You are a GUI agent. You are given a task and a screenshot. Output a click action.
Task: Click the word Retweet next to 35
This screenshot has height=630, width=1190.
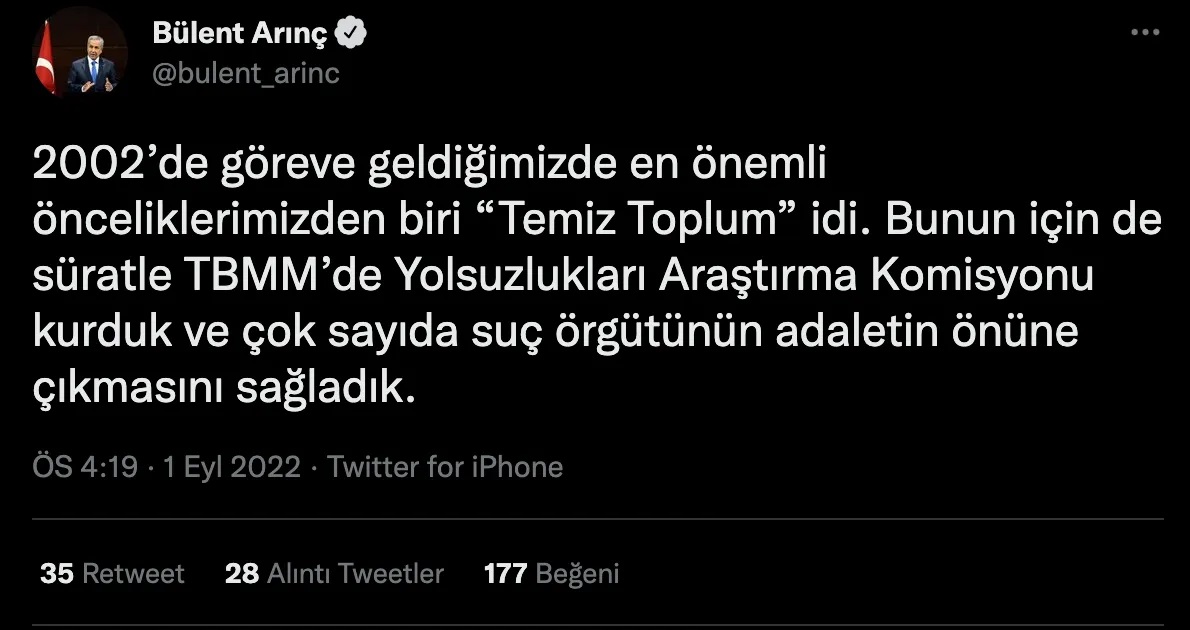click(133, 573)
